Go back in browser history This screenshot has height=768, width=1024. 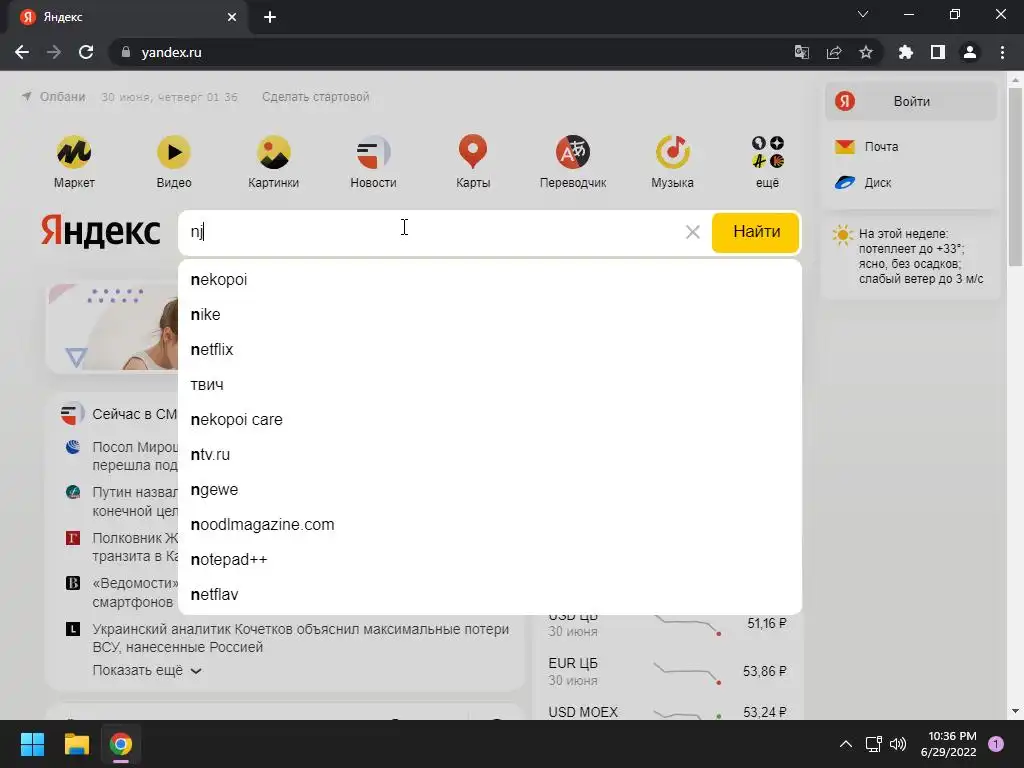(22, 52)
